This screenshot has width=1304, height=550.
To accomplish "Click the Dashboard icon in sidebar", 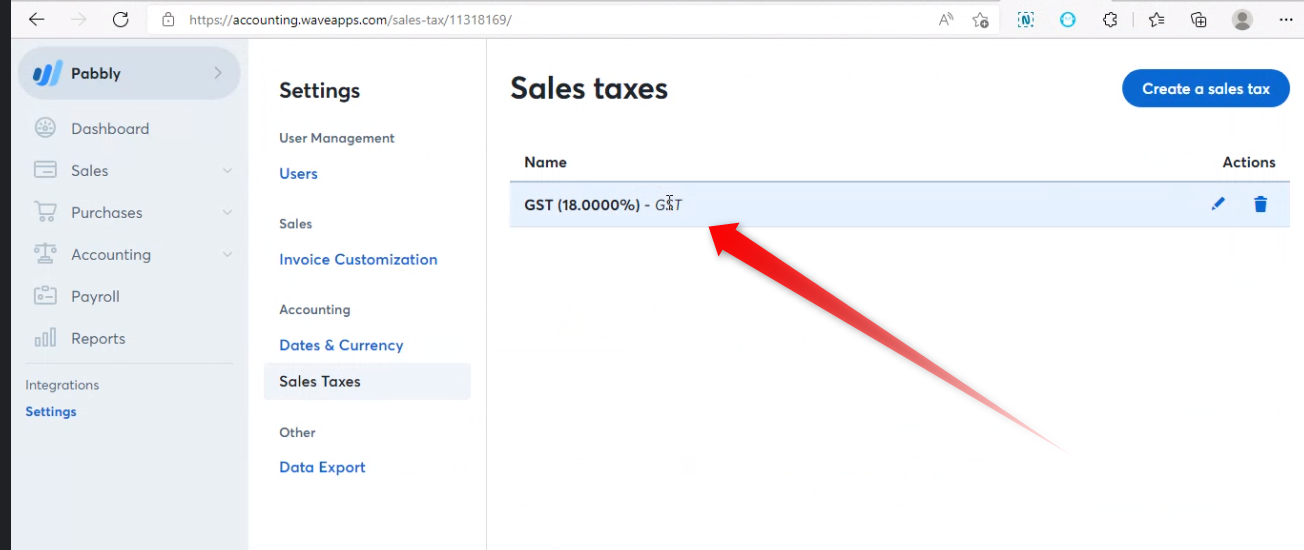I will pyautogui.click(x=45, y=128).
